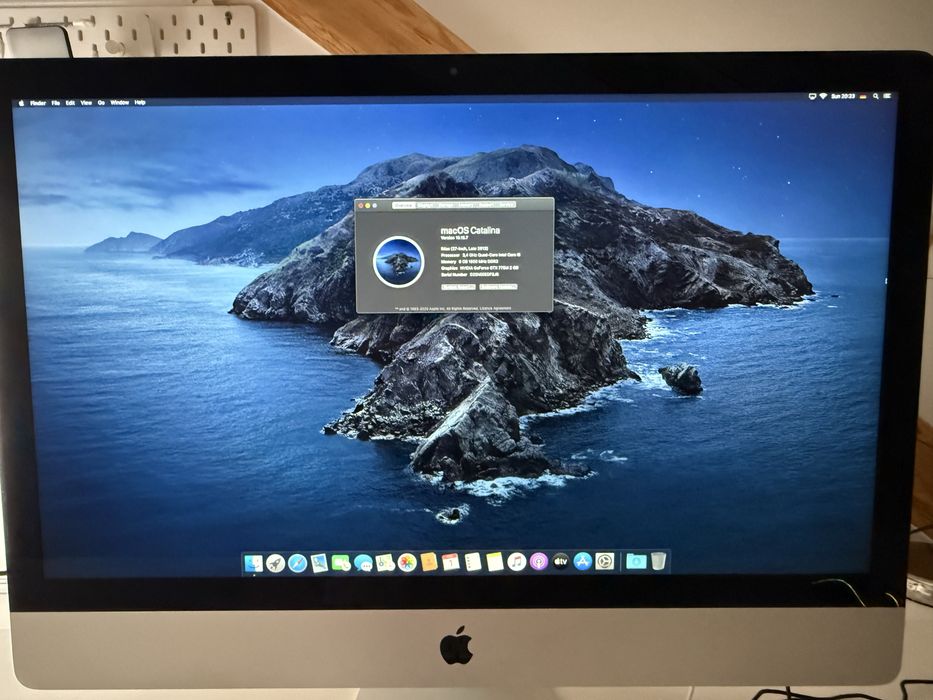
Task: Open the Finder menu
Action: (38, 103)
